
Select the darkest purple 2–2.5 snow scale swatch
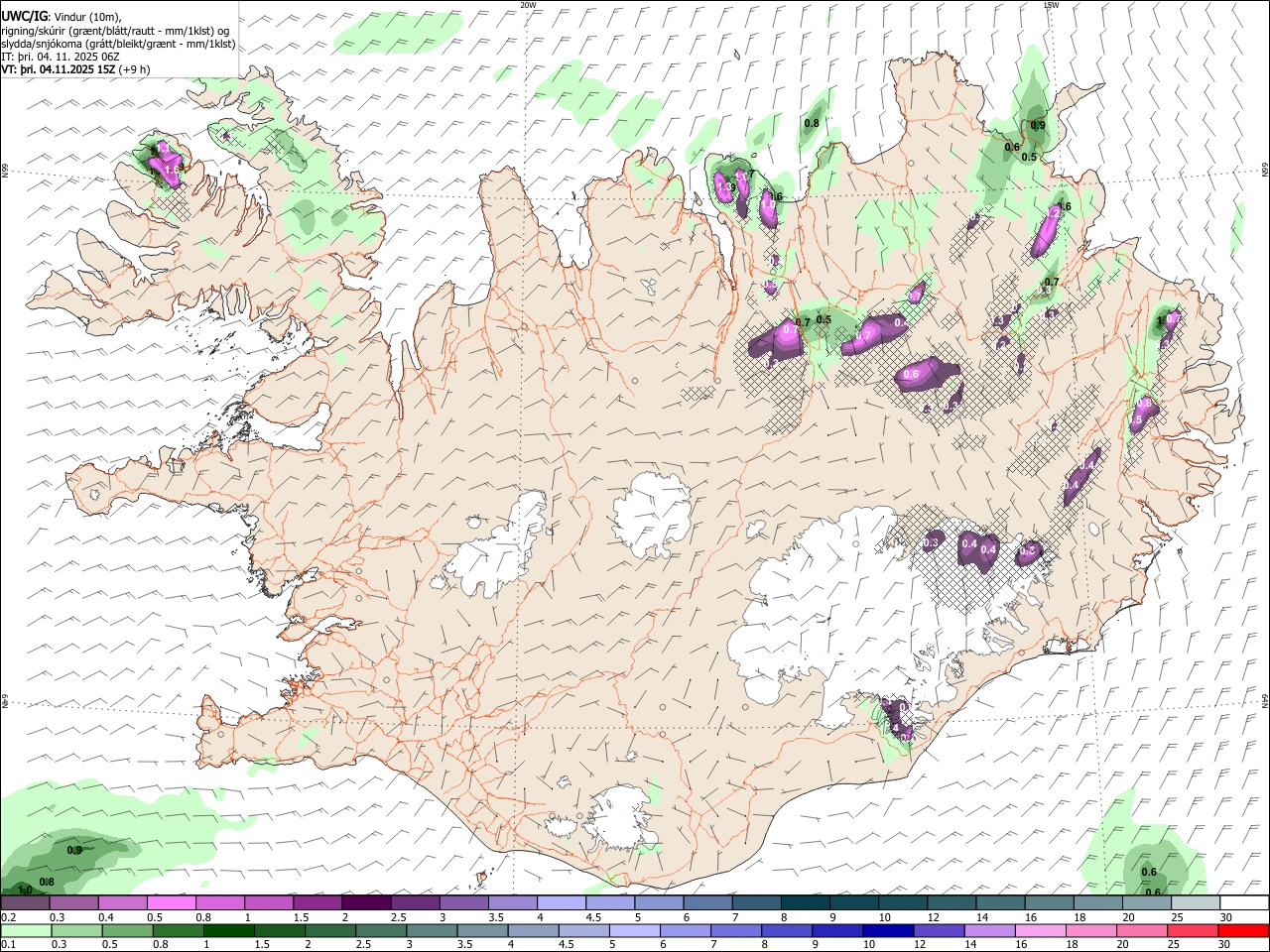click(x=366, y=903)
